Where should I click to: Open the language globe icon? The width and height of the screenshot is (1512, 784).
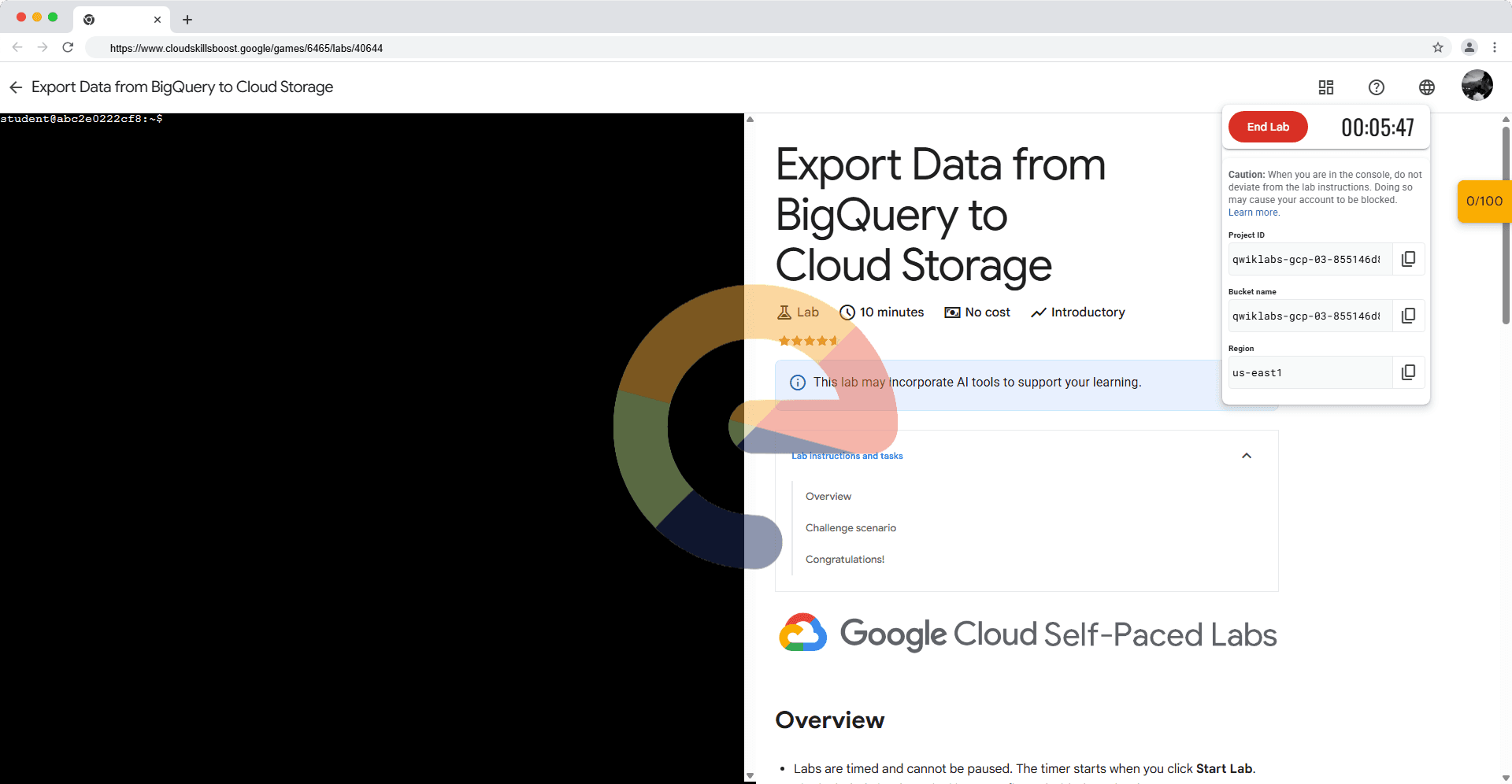(x=1427, y=87)
